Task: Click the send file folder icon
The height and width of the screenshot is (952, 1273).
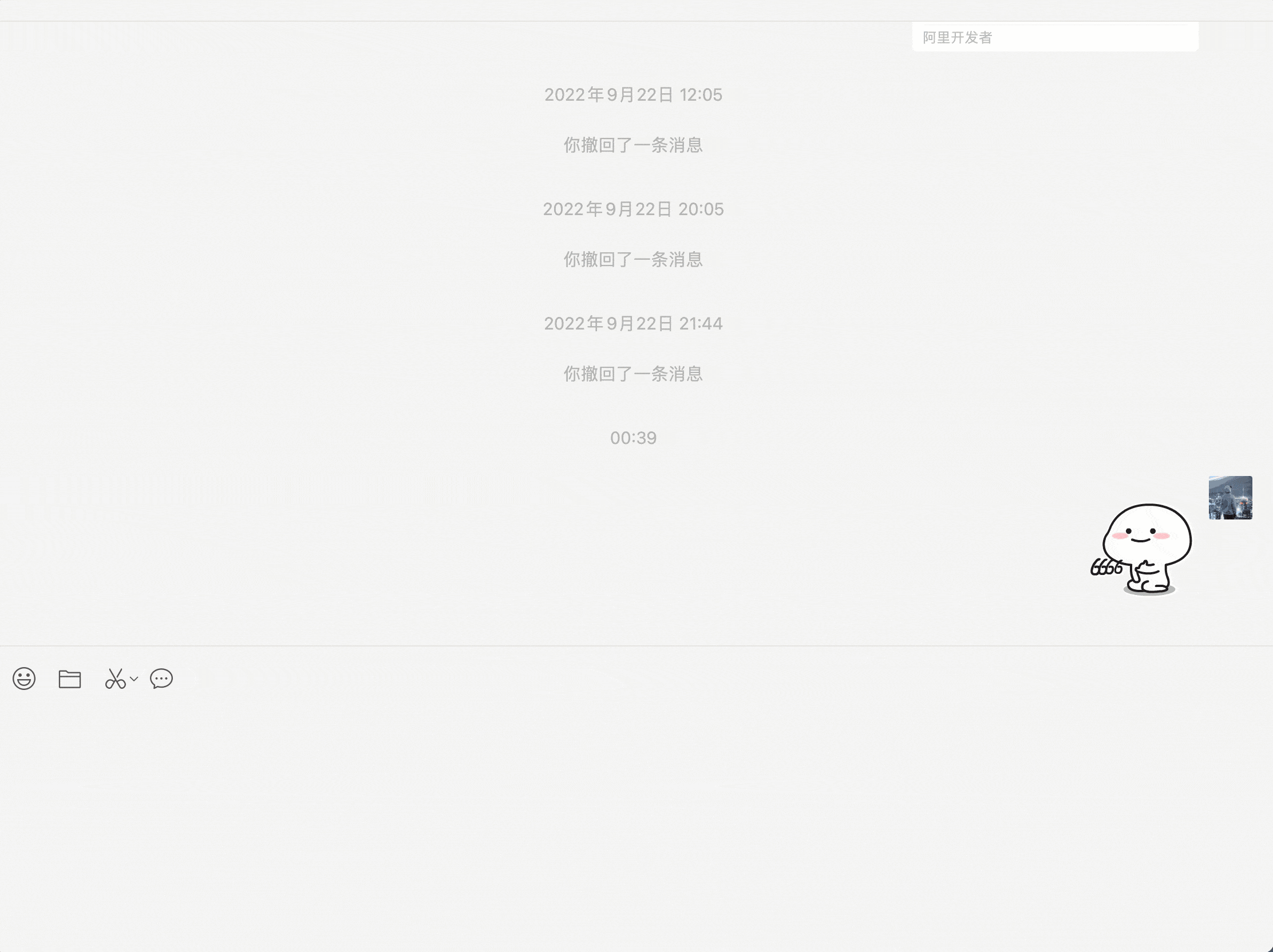Action: click(70, 679)
